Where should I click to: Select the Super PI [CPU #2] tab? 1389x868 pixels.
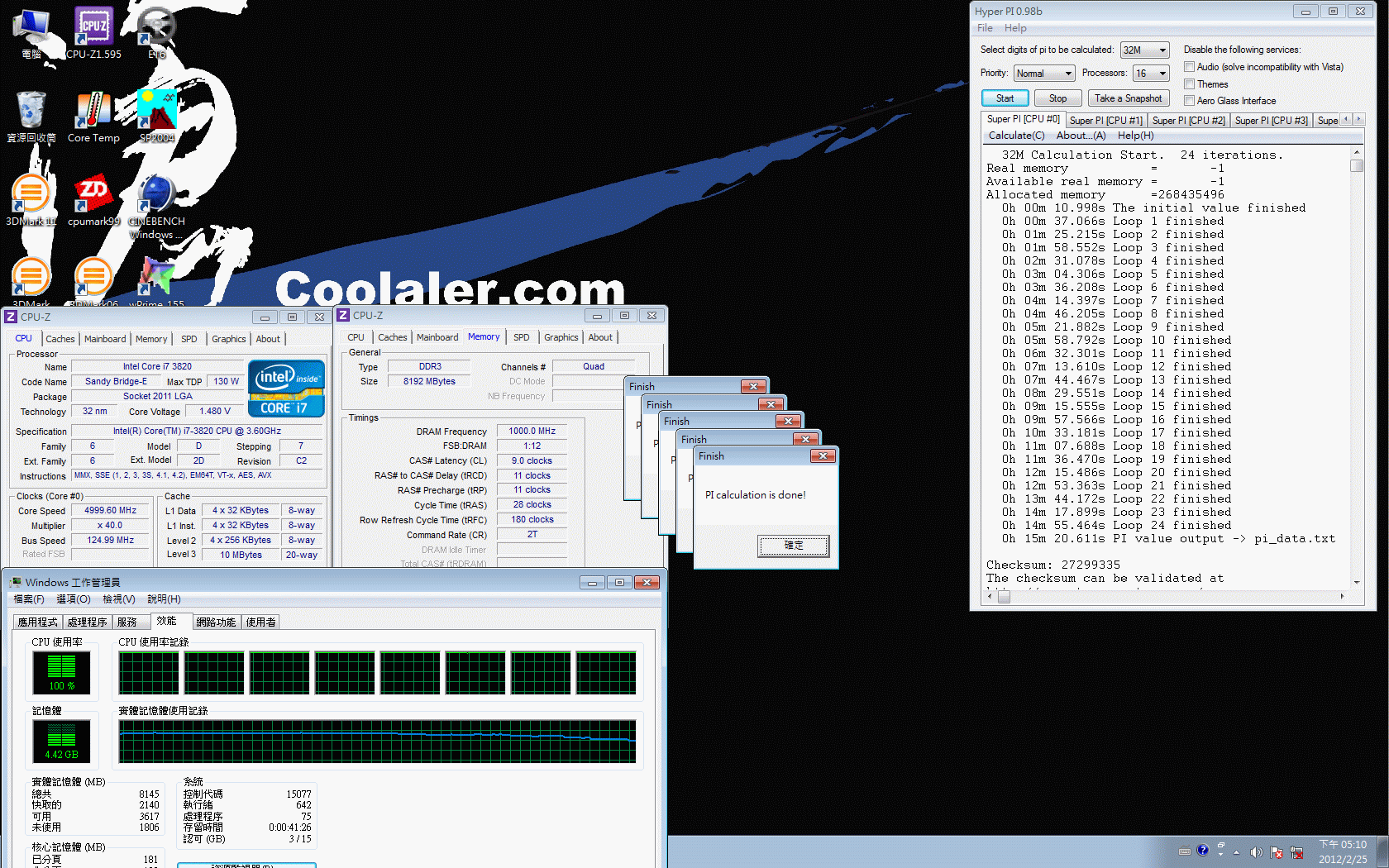point(1188,121)
